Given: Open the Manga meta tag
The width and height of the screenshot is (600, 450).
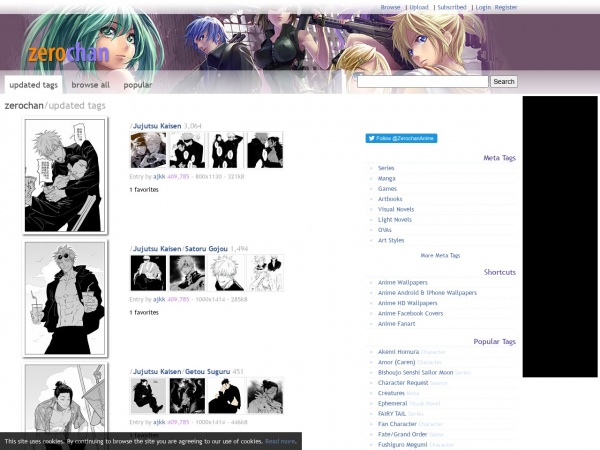Looking at the screenshot, I should pyautogui.click(x=386, y=178).
